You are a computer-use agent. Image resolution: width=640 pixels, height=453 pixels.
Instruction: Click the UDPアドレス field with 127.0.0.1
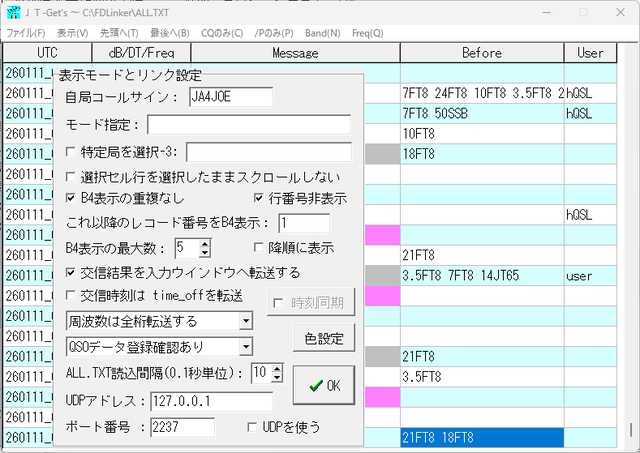tap(212, 402)
